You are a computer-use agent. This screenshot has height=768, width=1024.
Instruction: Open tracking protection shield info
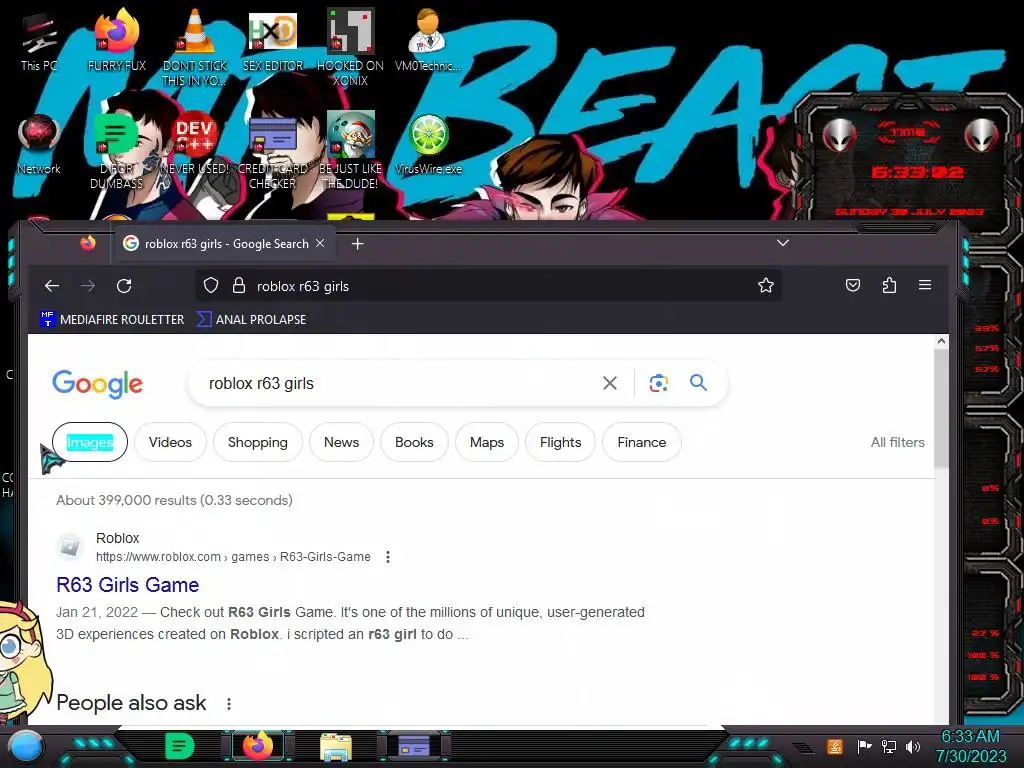(211, 286)
